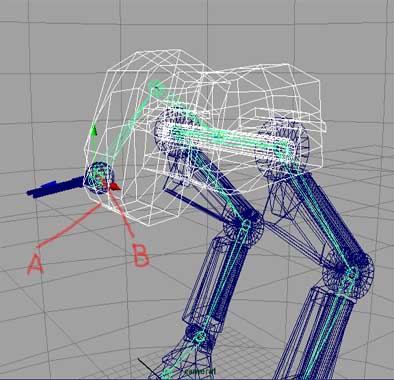Viewport: 394px width, 380px height.
Task: Select the dark blue gun barrel wireframe
Action: [x=56, y=188]
